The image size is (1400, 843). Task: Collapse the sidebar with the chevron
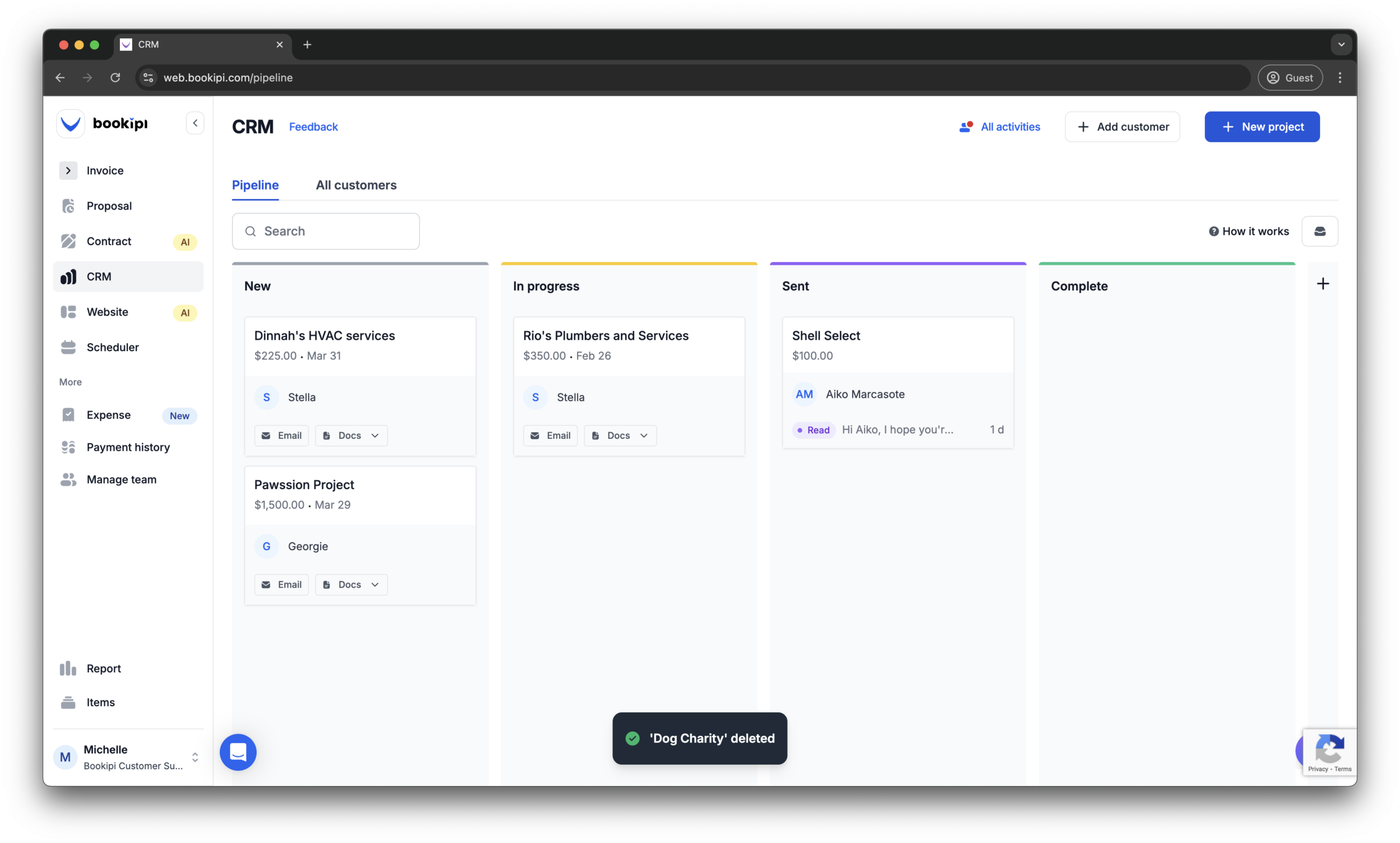[195, 123]
